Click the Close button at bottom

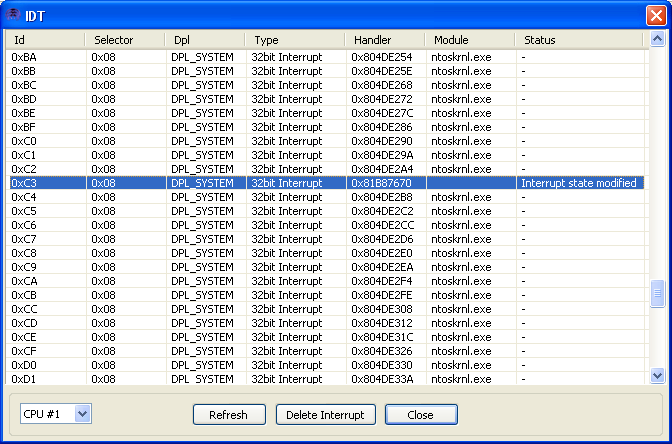tap(420, 415)
